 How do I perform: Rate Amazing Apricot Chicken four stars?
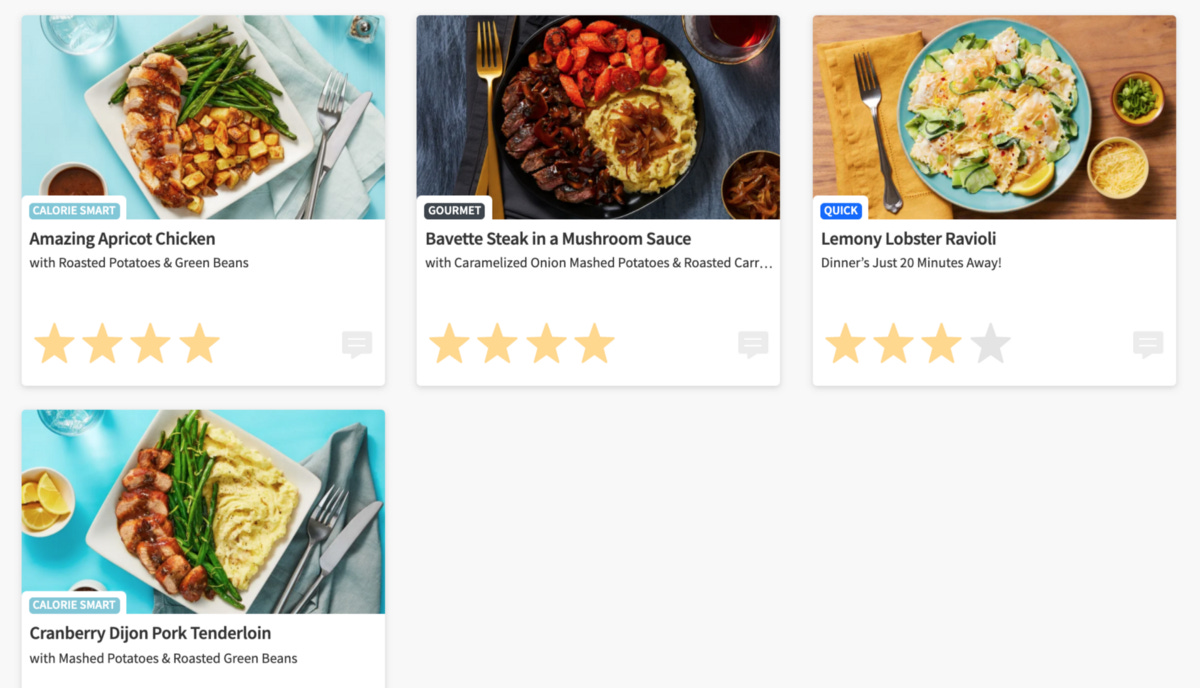point(199,344)
